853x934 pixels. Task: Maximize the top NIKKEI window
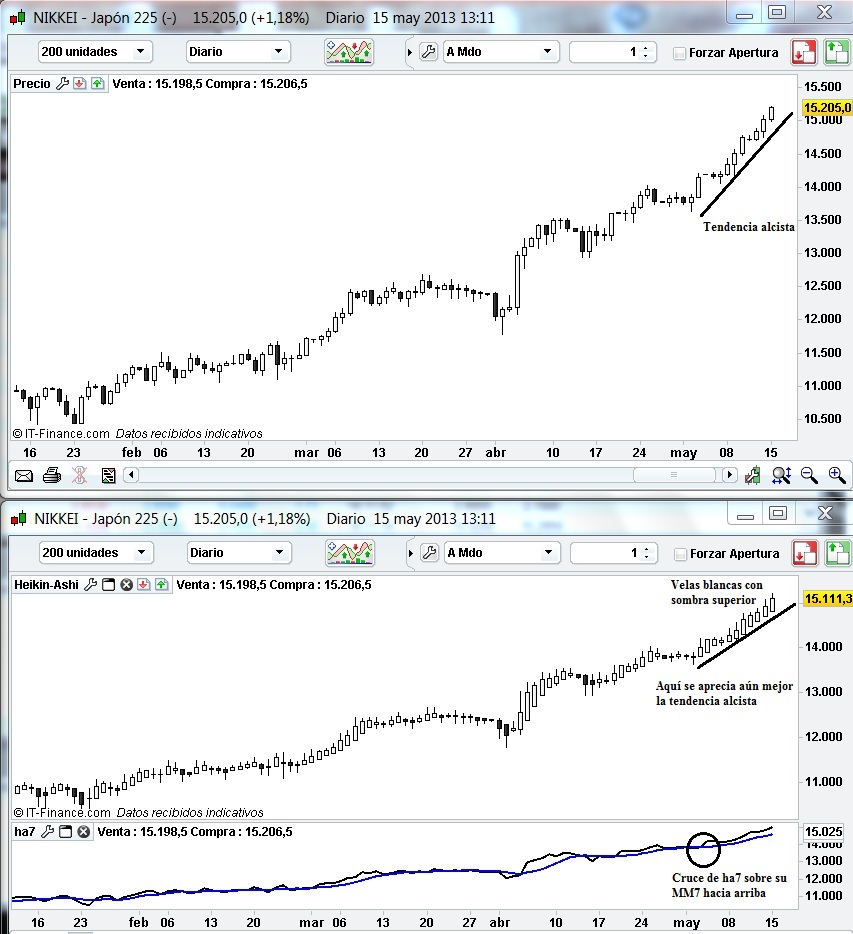pyautogui.click(x=777, y=12)
